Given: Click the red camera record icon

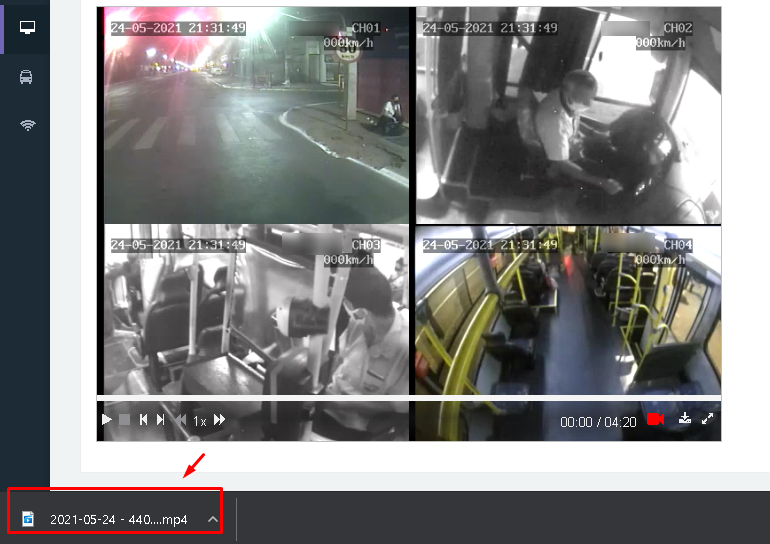Looking at the screenshot, I should (x=656, y=420).
